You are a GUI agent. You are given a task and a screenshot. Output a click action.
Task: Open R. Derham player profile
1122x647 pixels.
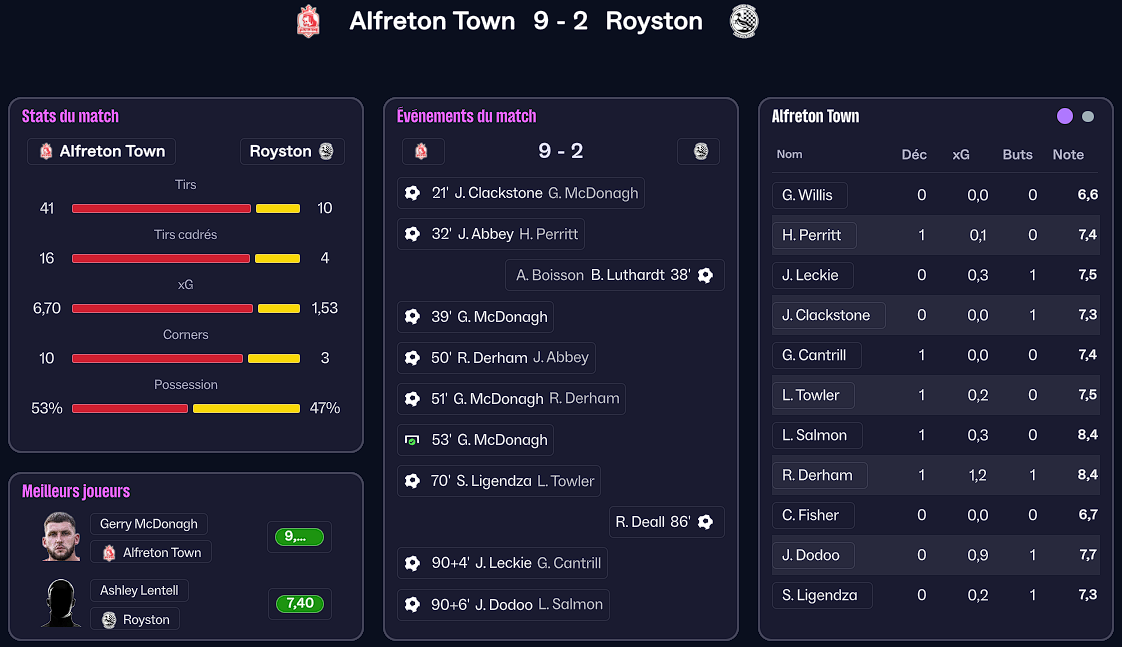click(x=818, y=475)
